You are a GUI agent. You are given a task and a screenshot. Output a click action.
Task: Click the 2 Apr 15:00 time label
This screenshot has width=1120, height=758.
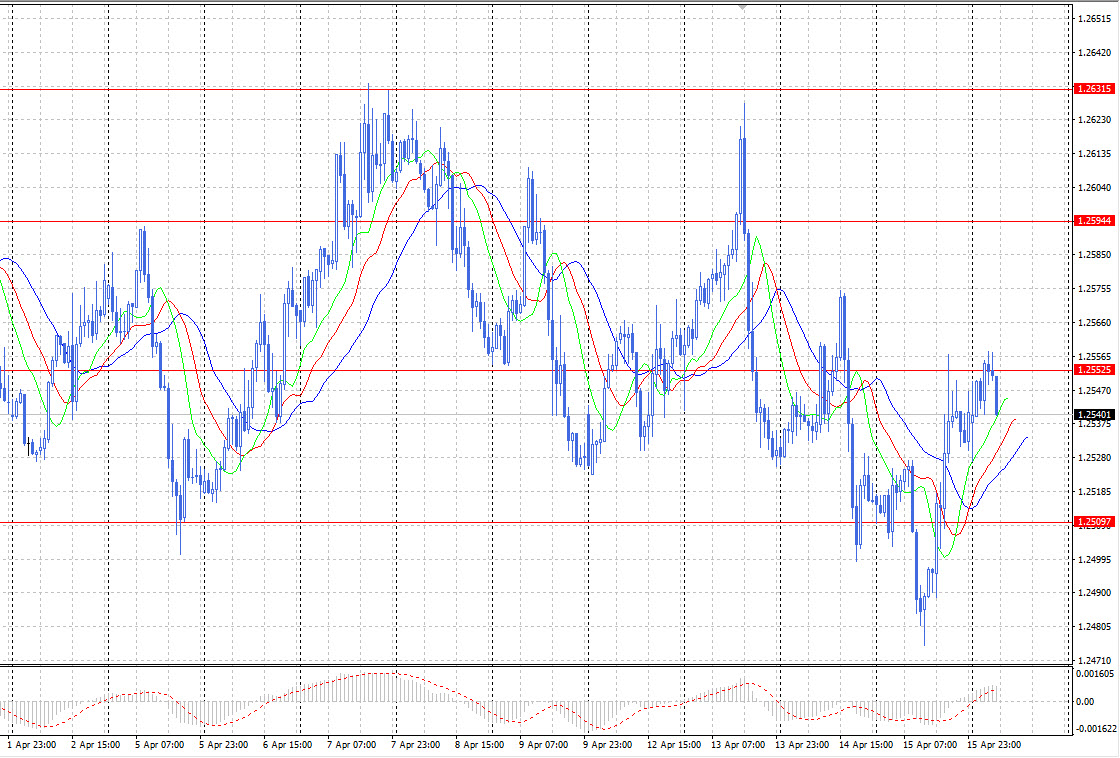[96, 744]
